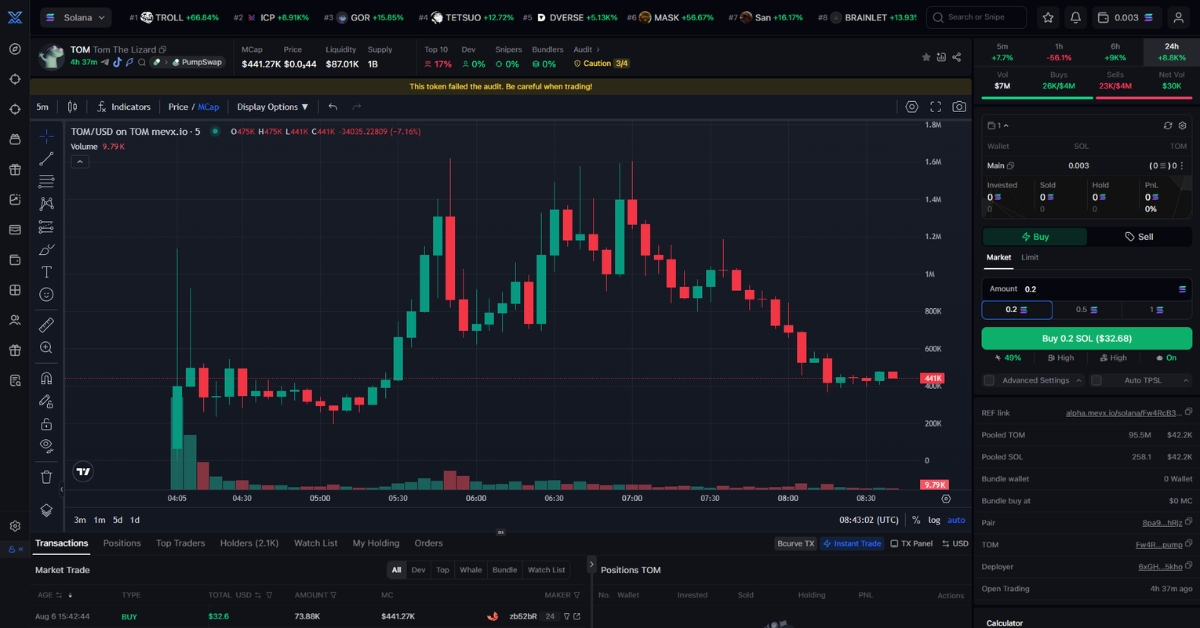This screenshot has height=628, width=1200.
Task: Check the Advanced Settings checkbox
Action: click(x=989, y=380)
